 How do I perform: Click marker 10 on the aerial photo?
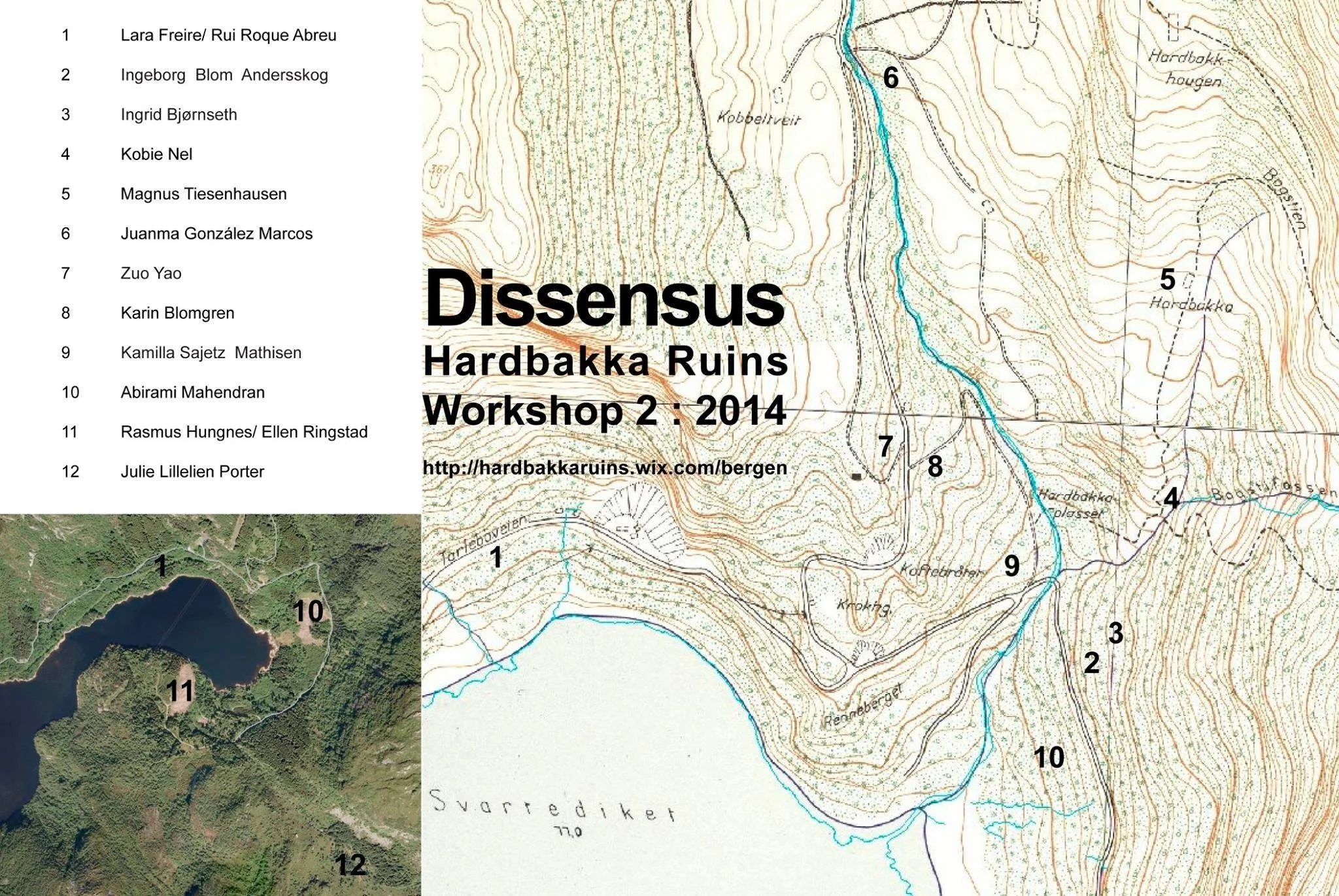(x=308, y=612)
